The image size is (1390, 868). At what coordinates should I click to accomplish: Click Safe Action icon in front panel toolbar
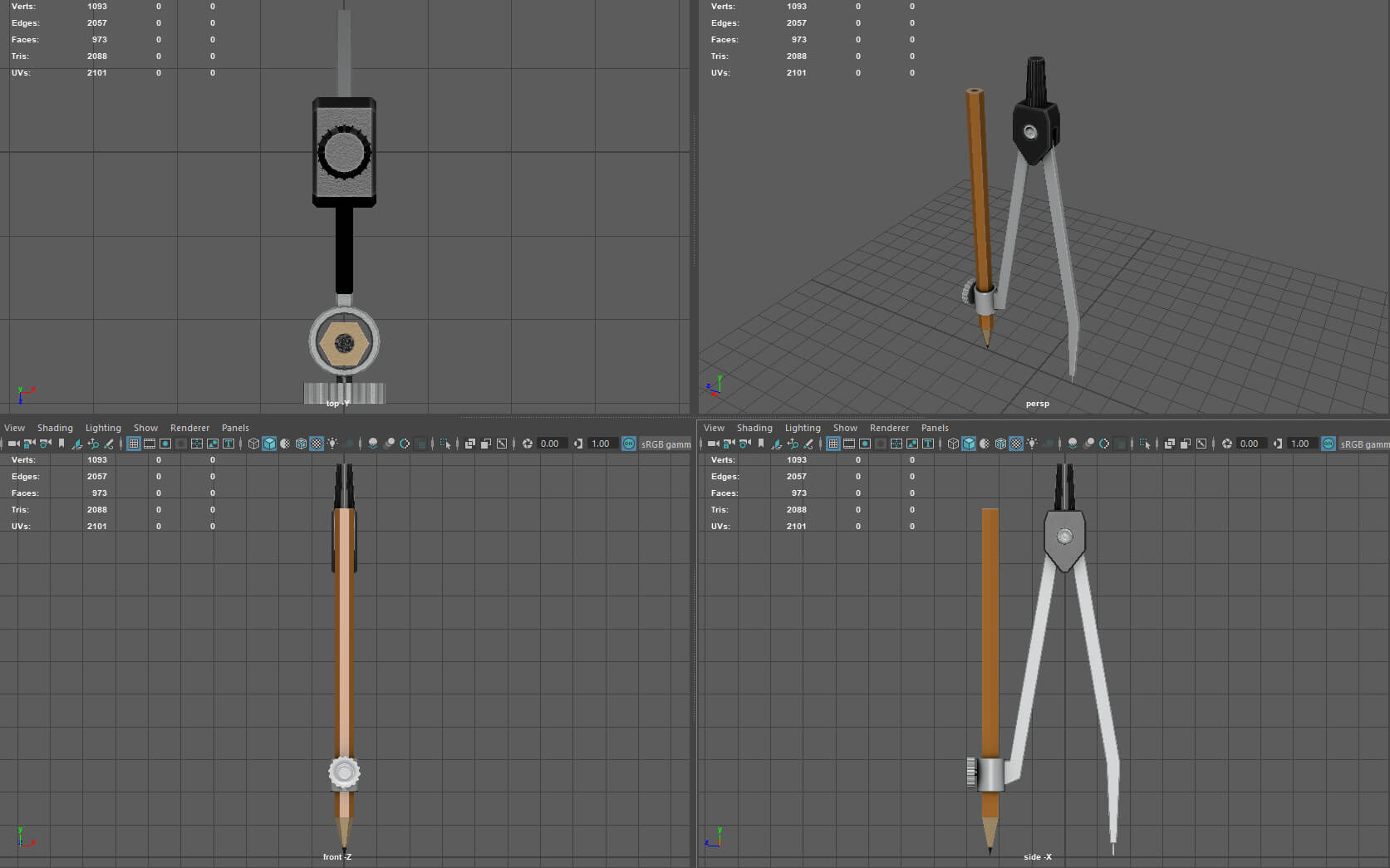[213, 444]
